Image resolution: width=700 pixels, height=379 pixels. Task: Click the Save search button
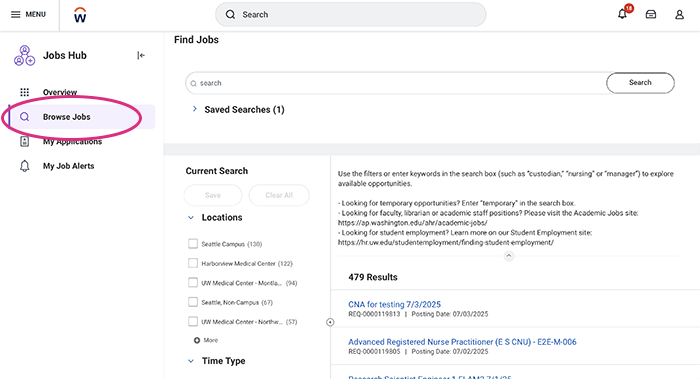213,195
